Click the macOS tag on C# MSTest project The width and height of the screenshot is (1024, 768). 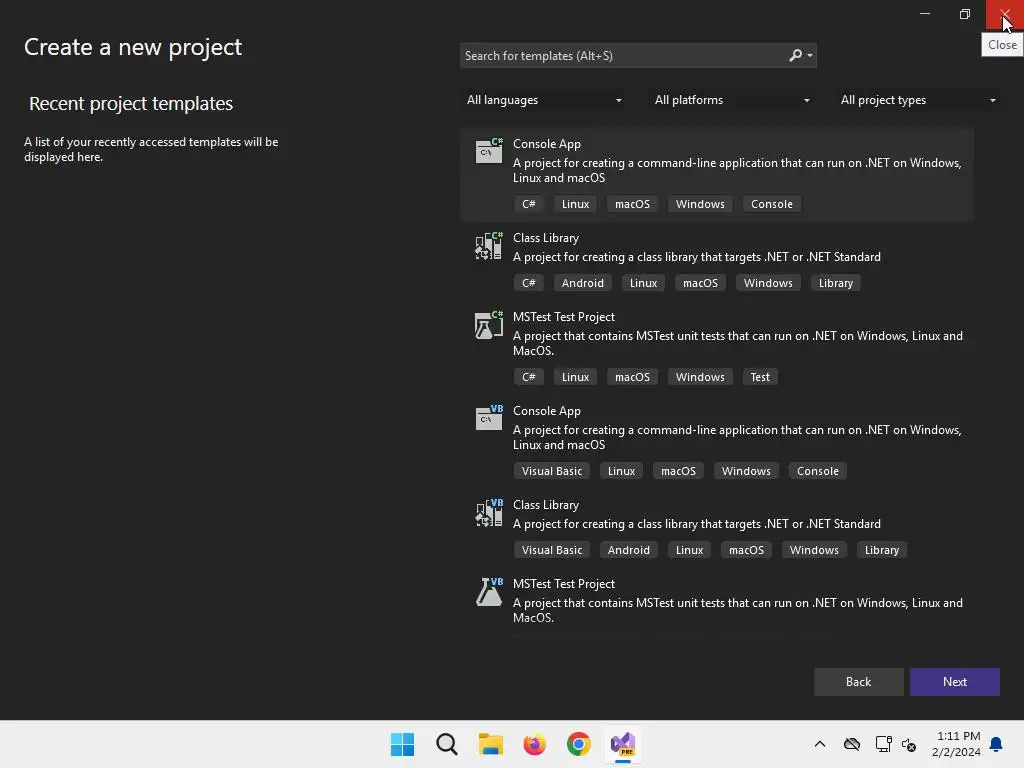click(x=632, y=377)
